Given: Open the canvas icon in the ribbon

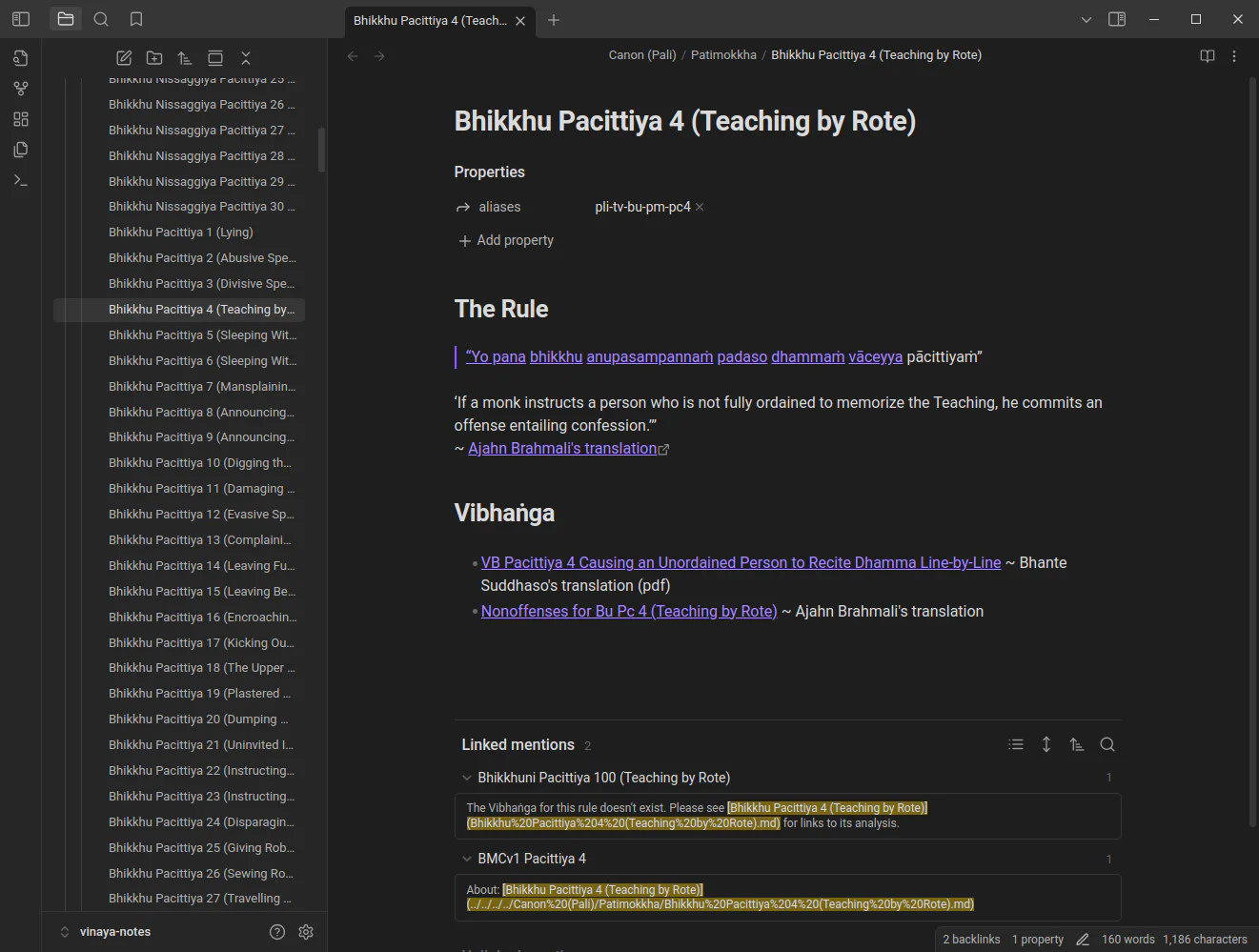Looking at the screenshot, I should 21,119.
